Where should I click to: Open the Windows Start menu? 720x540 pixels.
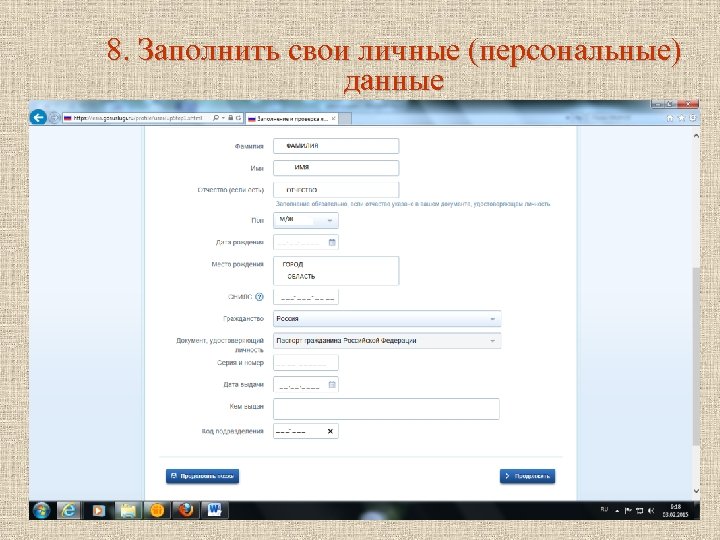click(x=41, y=511)
